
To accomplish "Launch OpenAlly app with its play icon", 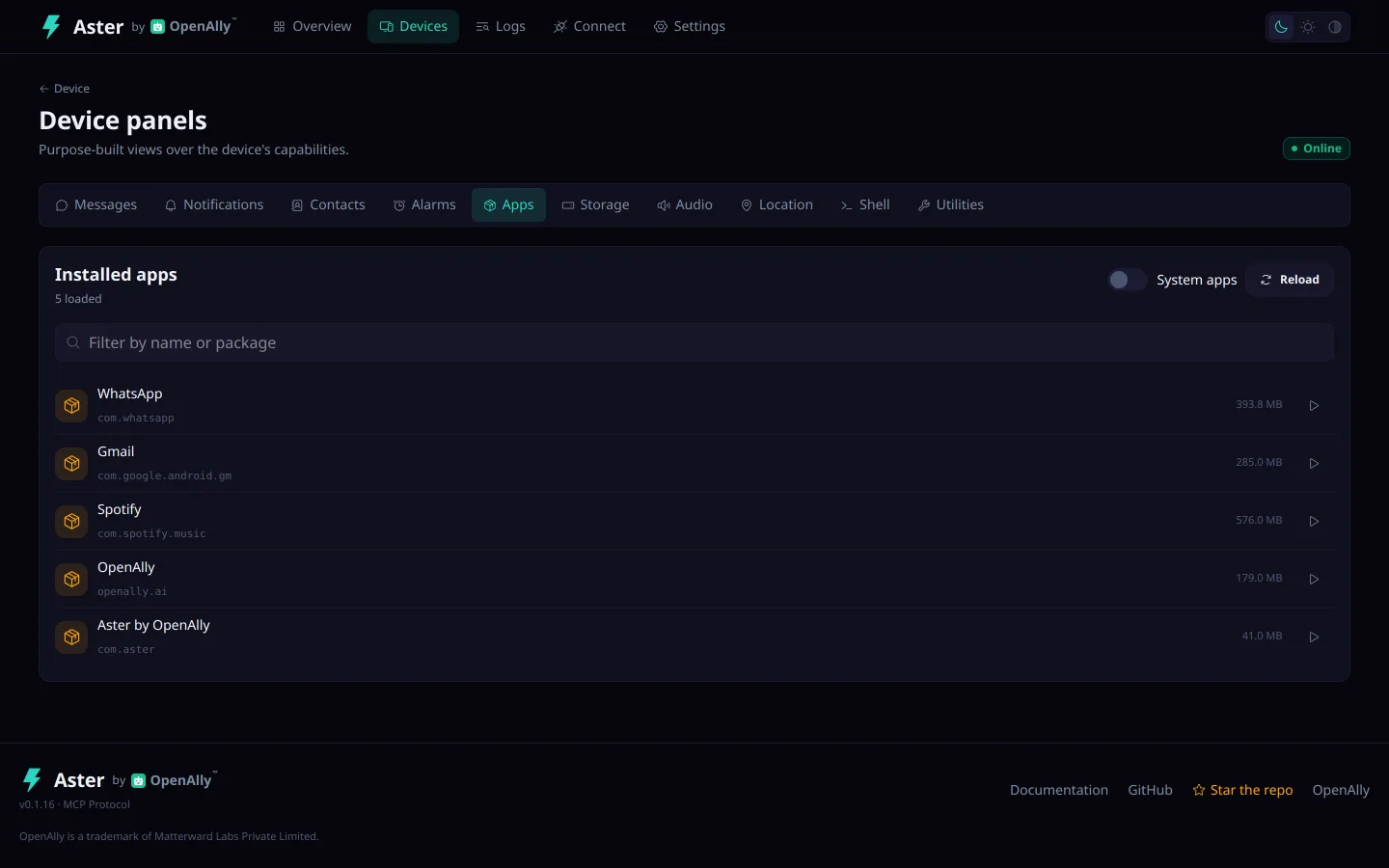I will click(x=1314, y=579).
